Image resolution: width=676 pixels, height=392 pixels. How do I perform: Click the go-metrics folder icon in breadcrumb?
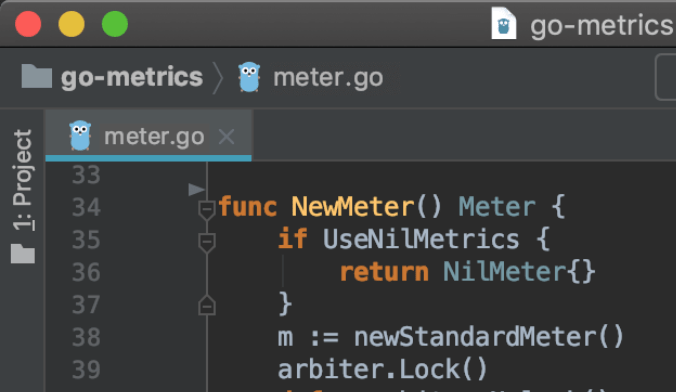click(37, 76)
